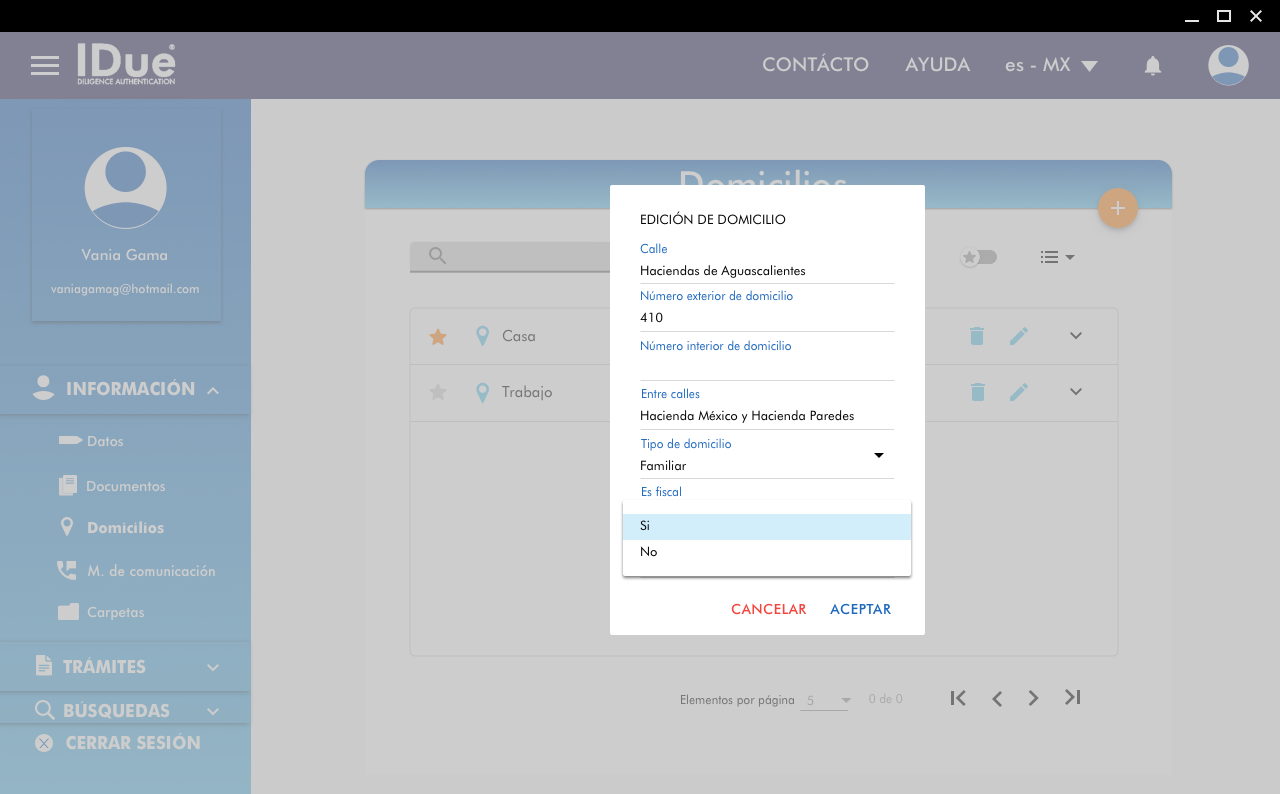Image resolution: width=1280 pixels, height=794 pixels.
Task: Open Documentos in the sidebar
Action: pos(125,486)
